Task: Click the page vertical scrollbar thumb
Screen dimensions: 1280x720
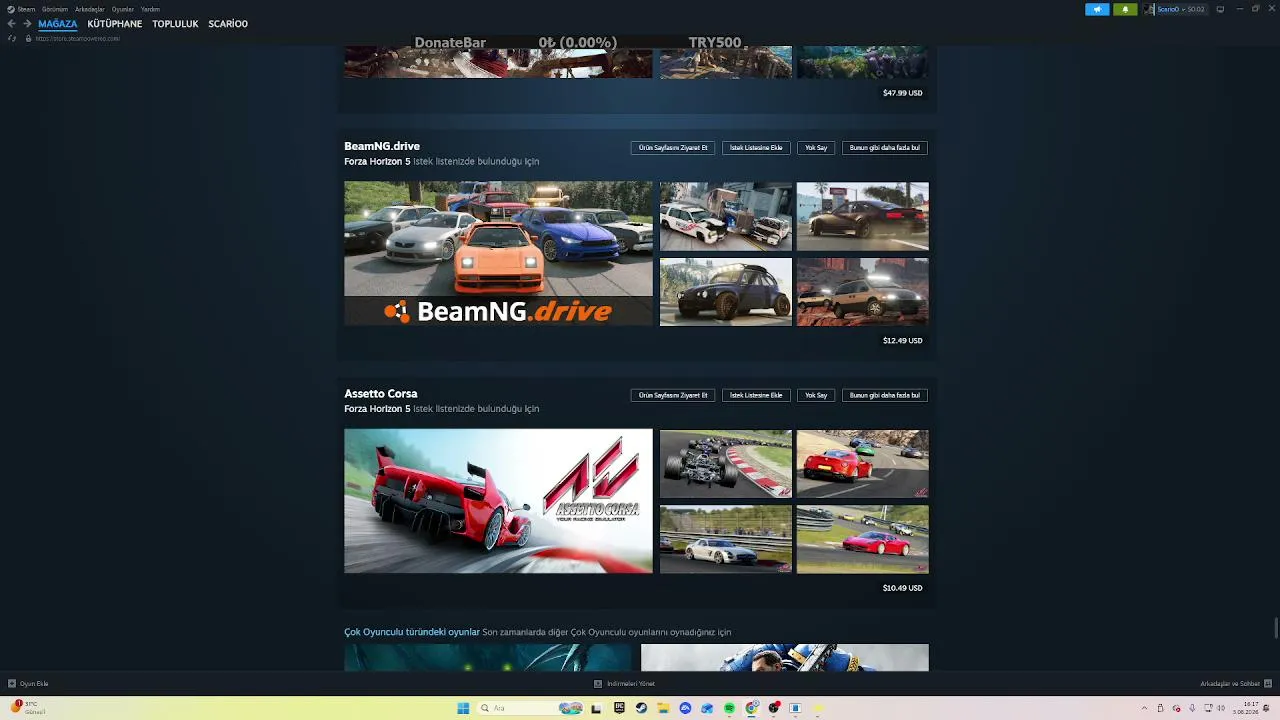Action: (x=1275, y=628)
